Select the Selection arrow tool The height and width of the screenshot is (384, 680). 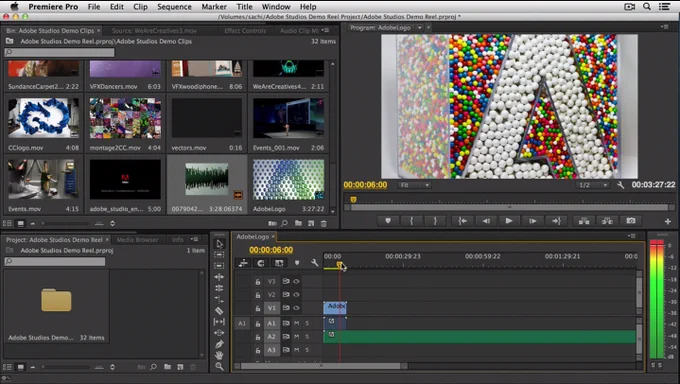pos(219,244)
